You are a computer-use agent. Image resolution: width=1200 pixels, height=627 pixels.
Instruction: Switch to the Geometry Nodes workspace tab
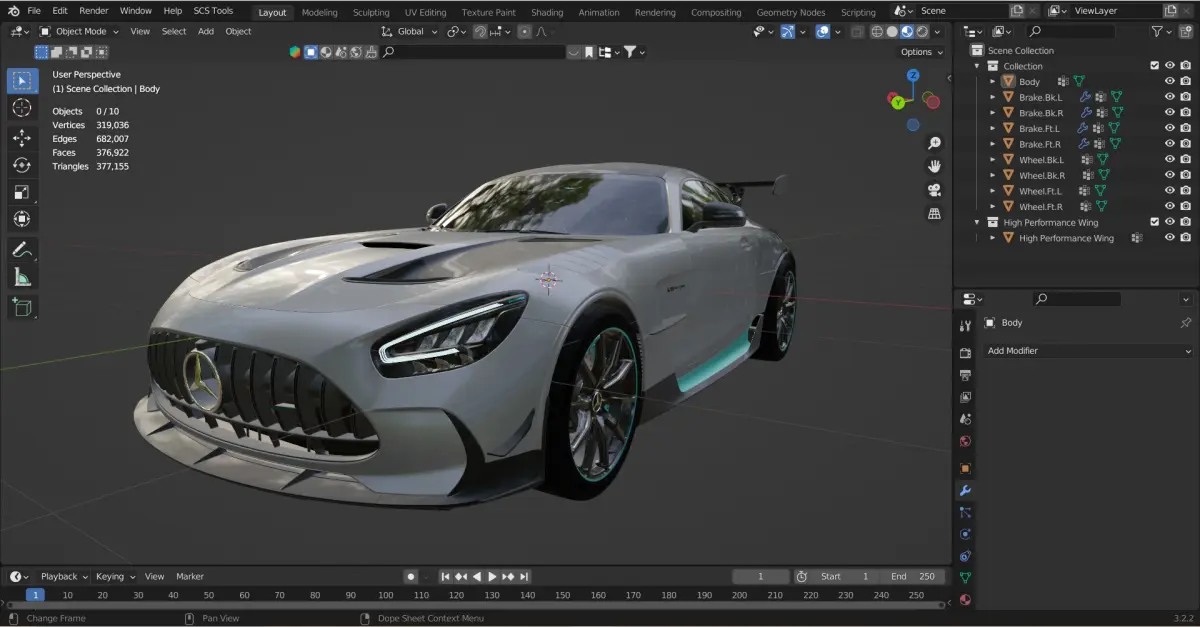791,12
